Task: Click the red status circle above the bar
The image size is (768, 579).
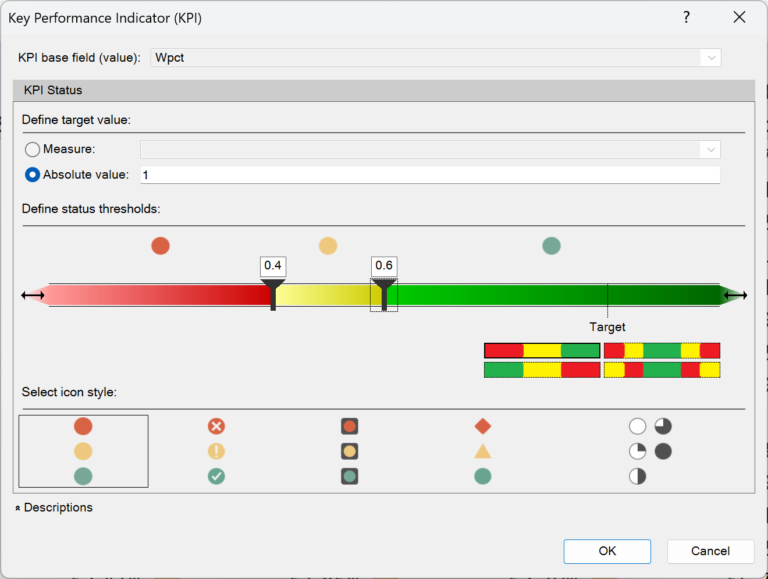Action: pyautogui.click(x=160, y=245)
